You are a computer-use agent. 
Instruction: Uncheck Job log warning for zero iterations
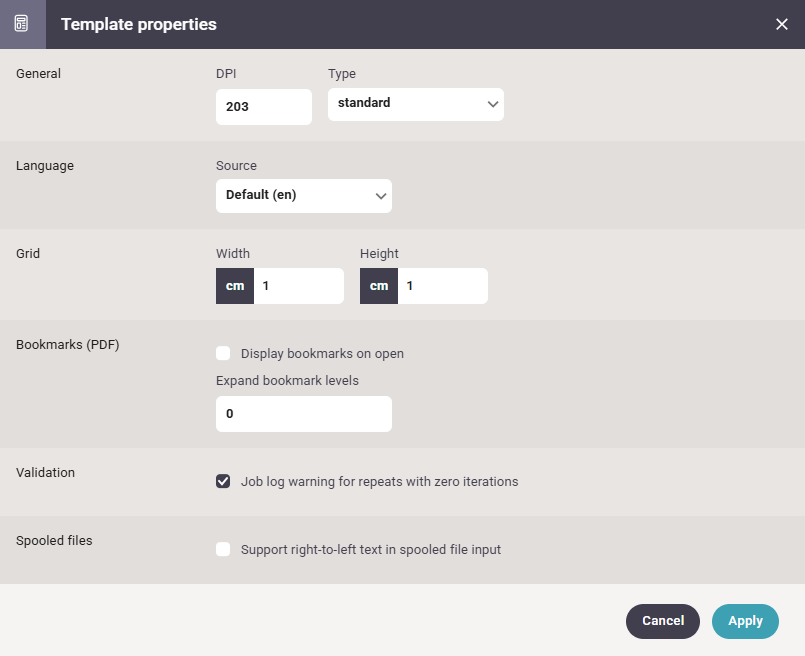click(x=223, y=481)
